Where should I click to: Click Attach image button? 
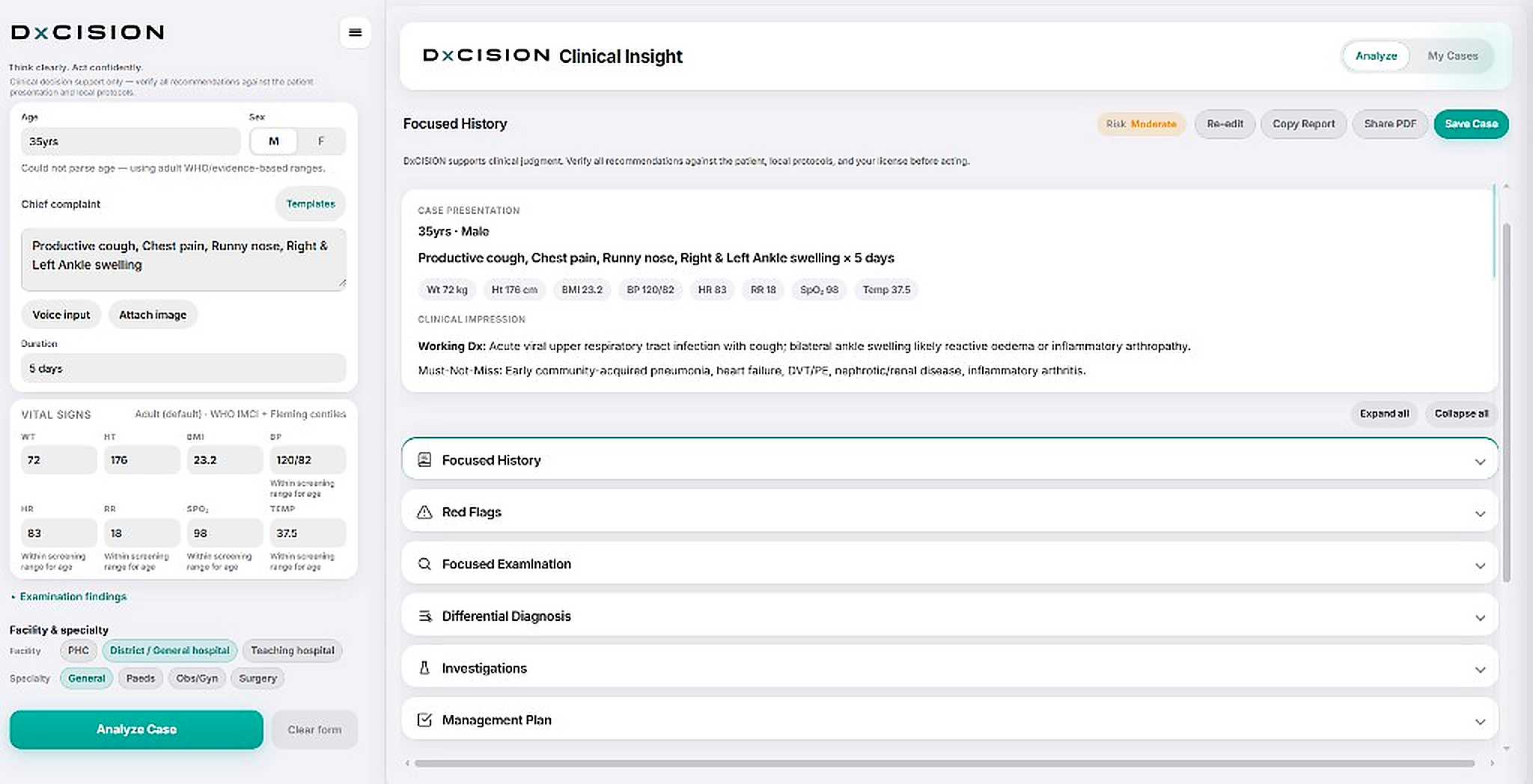click(153, 314)
